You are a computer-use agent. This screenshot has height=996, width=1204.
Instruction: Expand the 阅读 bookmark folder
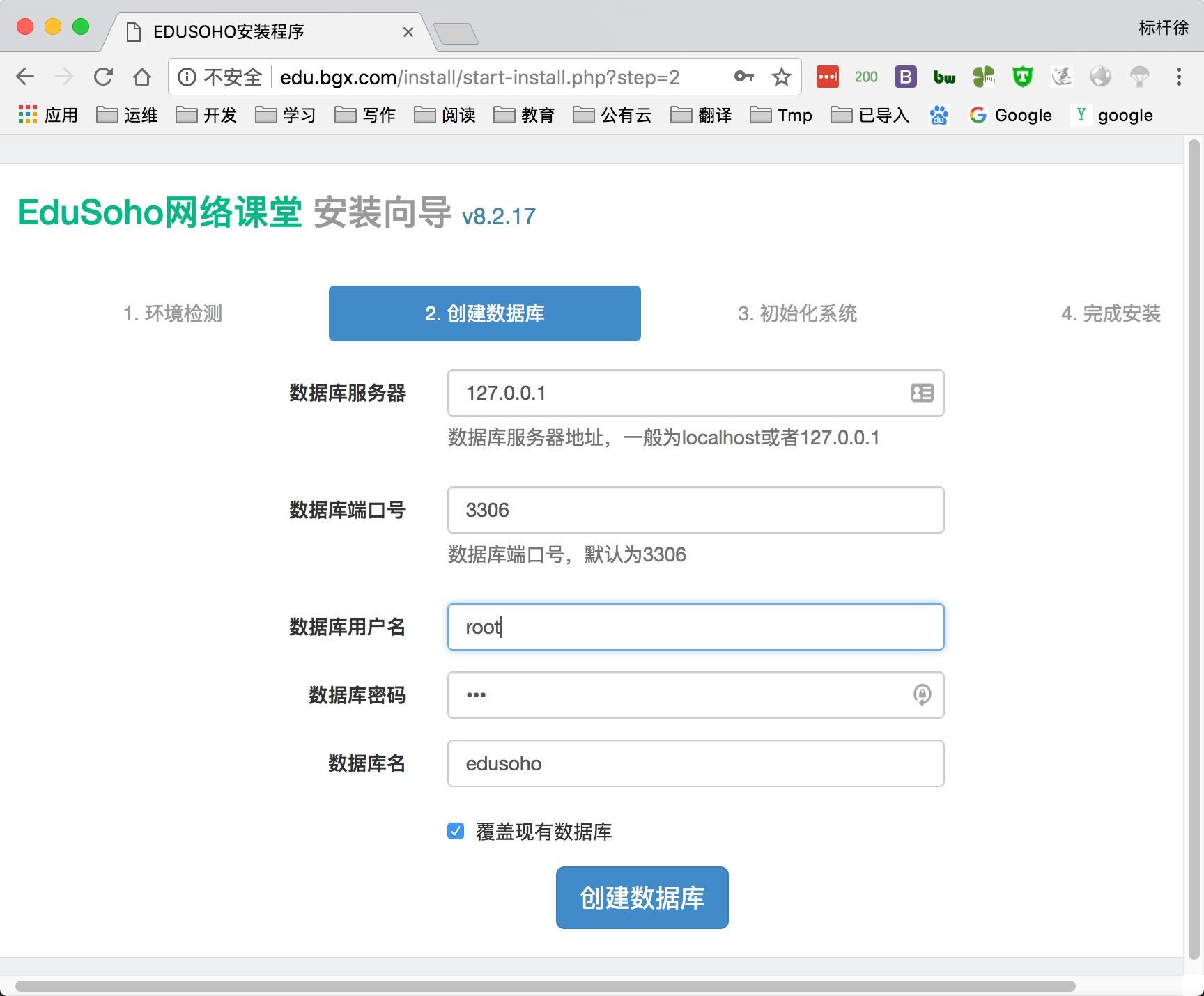tap(445, 115)
